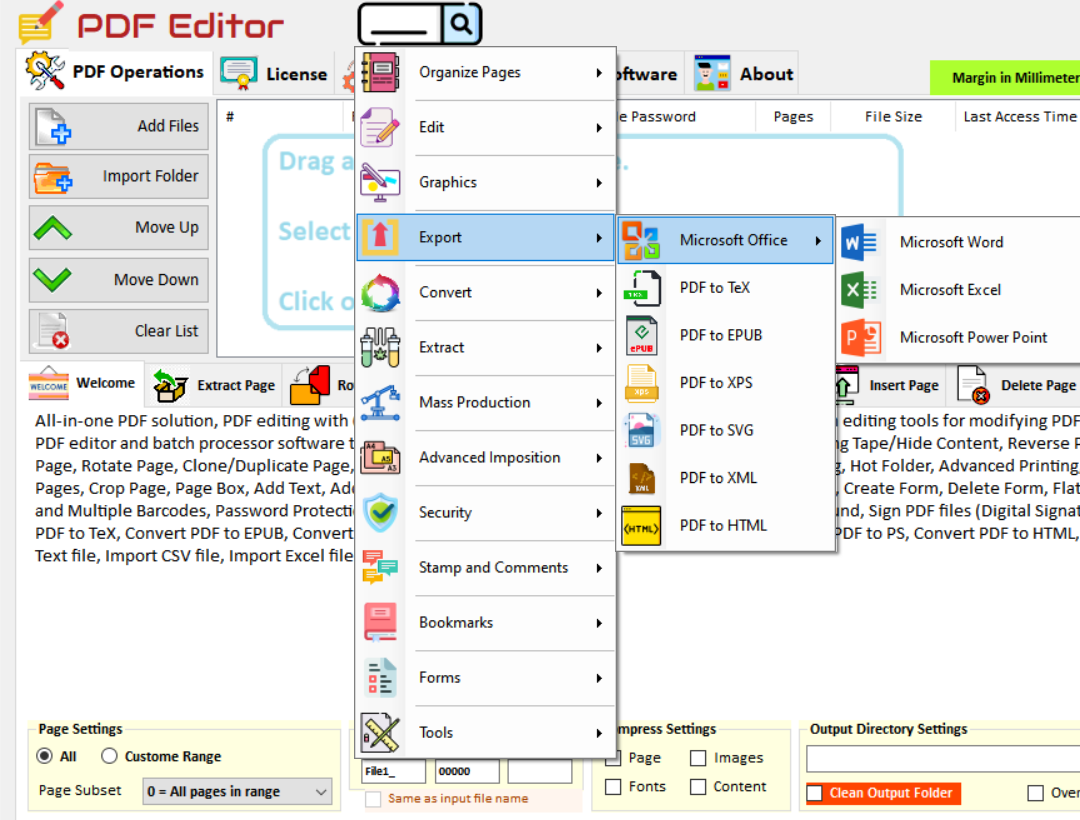Toggle the Clean Output Folder checkbox

814,793
